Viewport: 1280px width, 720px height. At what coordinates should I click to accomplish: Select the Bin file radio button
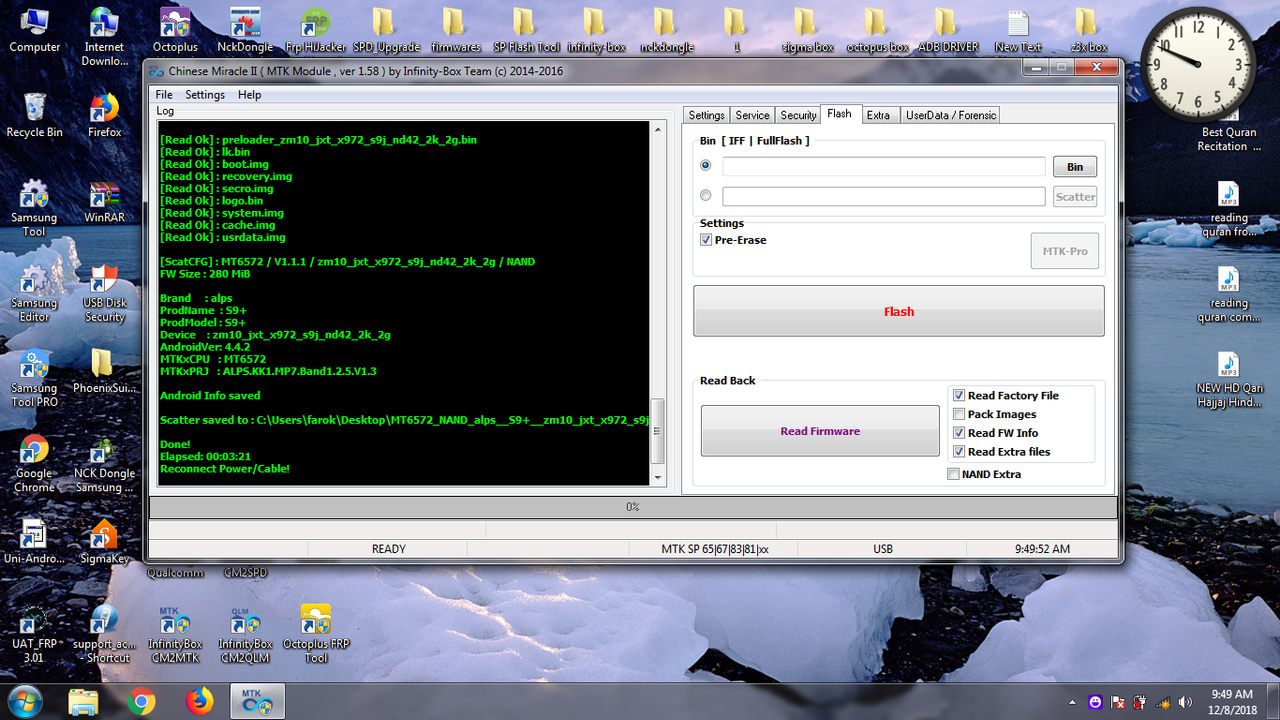point(706,166)
